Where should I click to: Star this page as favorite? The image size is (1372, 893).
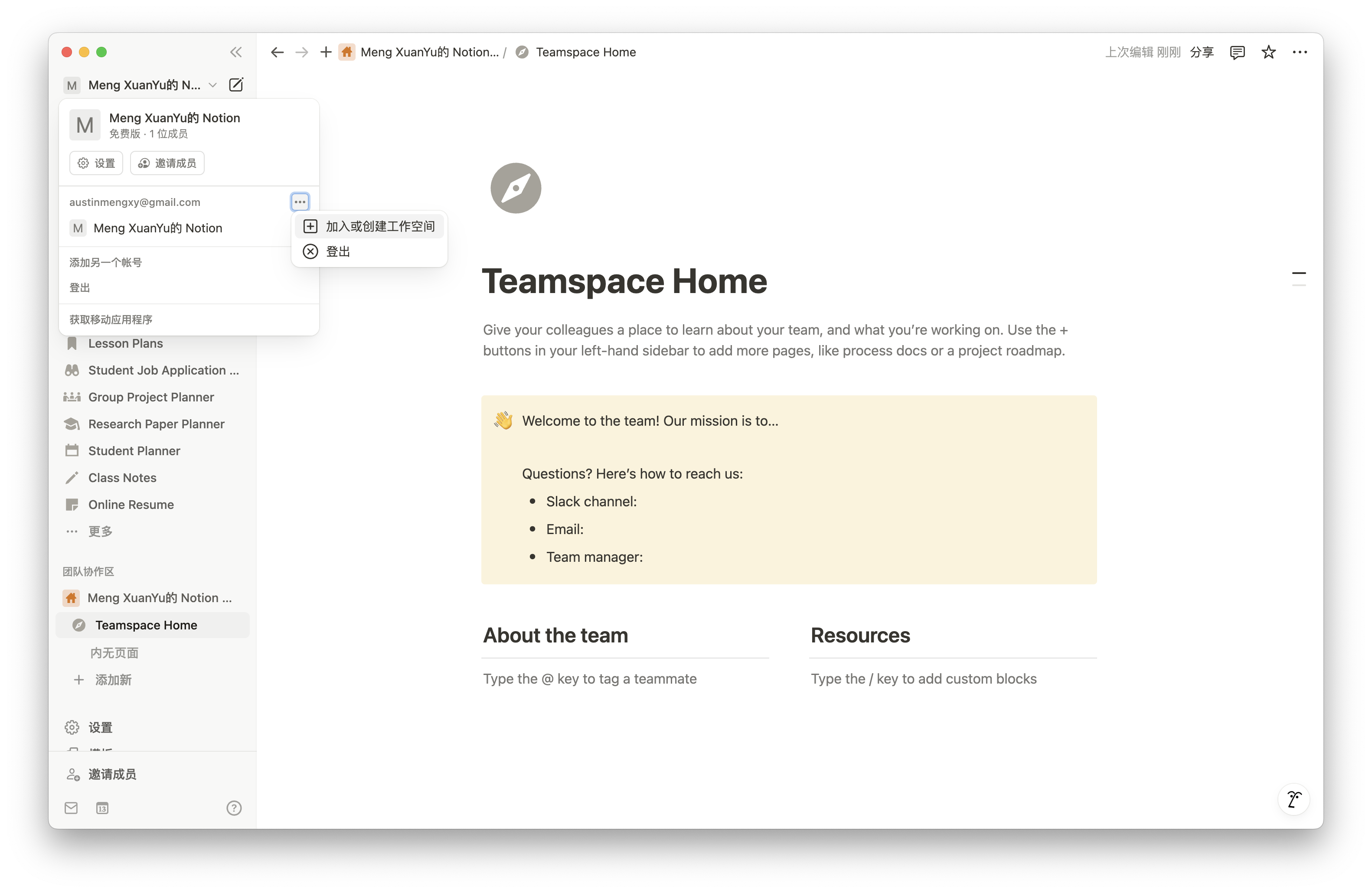click(x=1268, y=52)
